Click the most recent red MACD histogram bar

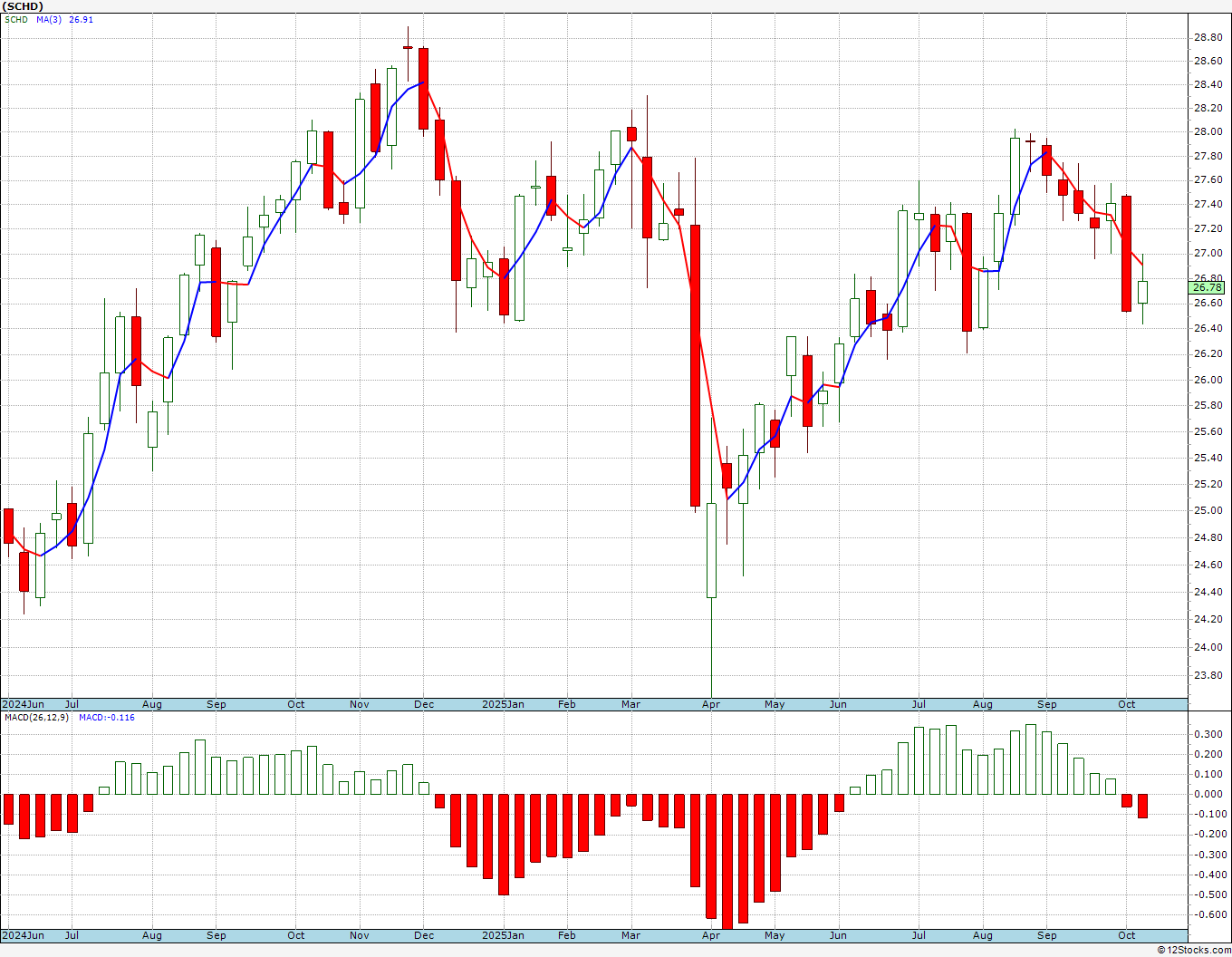1143,807
